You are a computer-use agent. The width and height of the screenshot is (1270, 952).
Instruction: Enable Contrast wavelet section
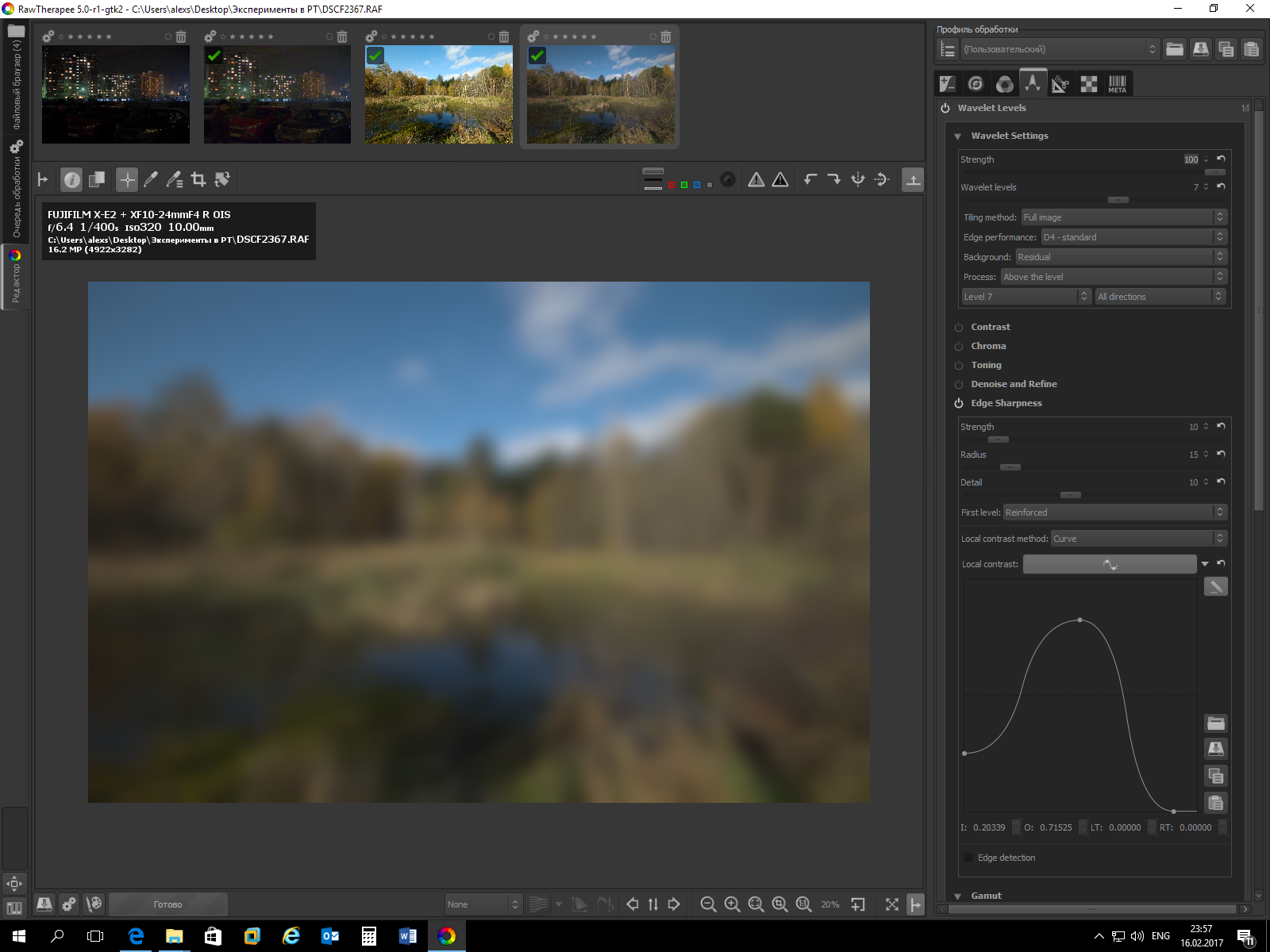click(959, 328)
